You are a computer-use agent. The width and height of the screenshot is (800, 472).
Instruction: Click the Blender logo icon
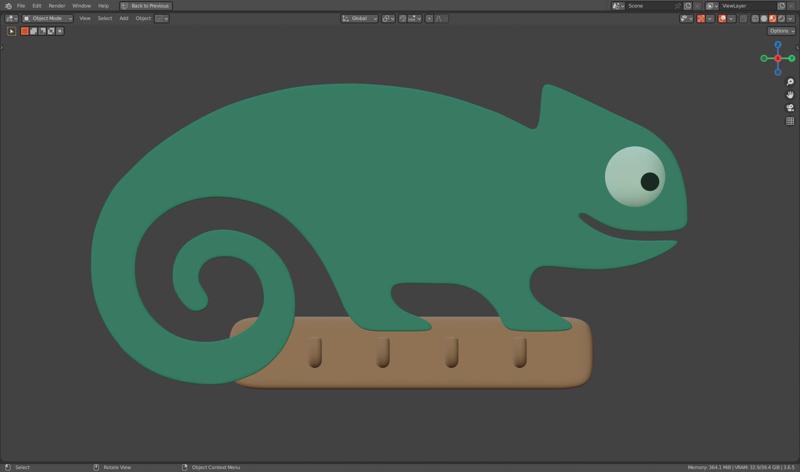(8, 6)
